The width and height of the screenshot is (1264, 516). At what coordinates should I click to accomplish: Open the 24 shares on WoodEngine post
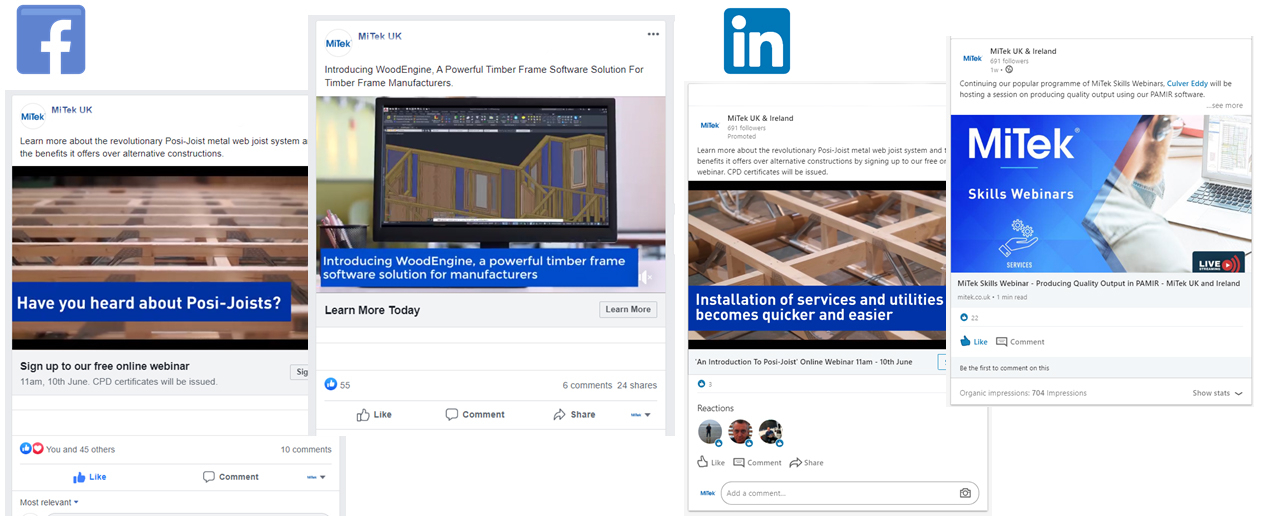coord(637,385)
